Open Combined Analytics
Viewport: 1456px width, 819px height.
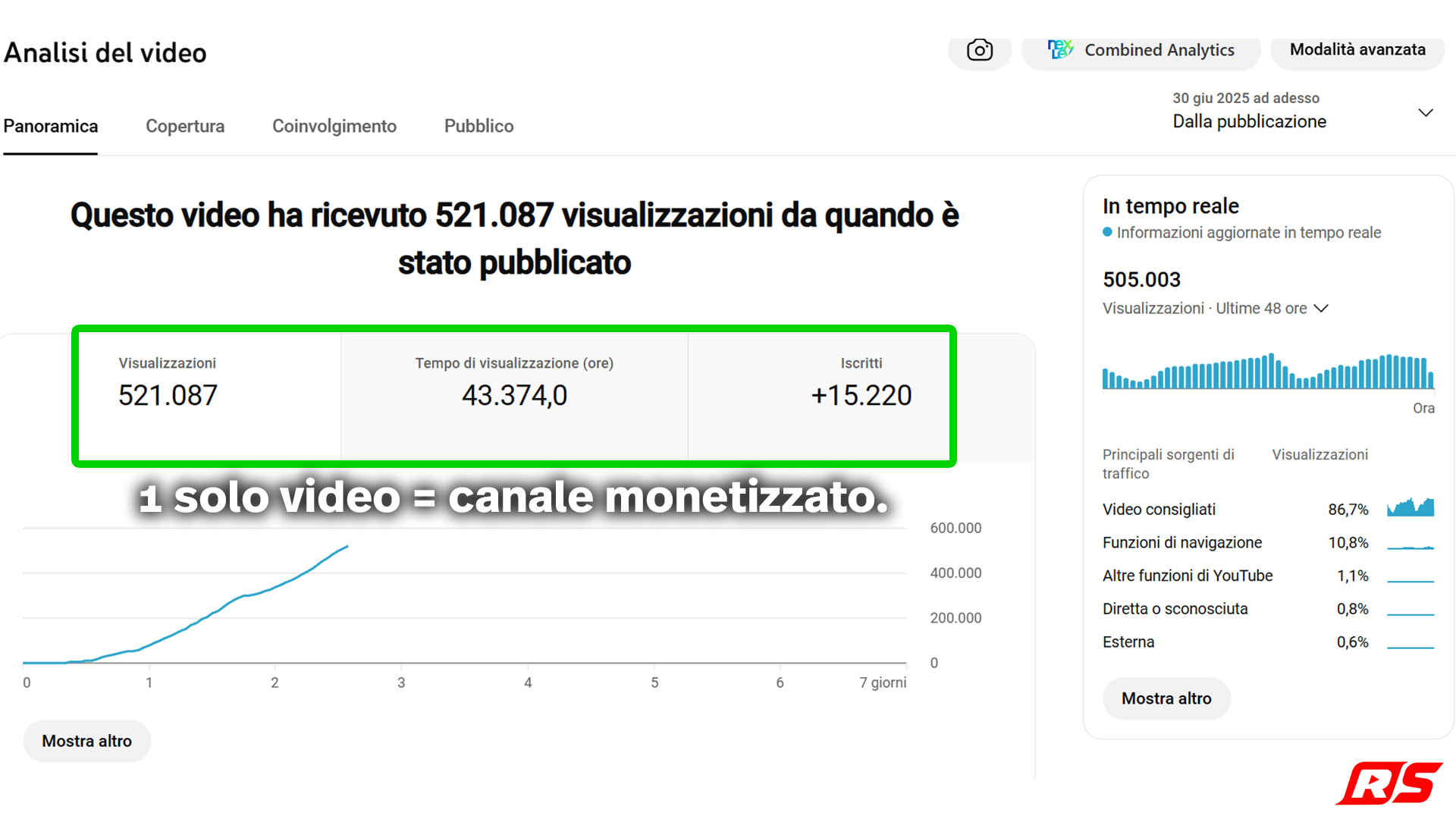pos(1141,50)
